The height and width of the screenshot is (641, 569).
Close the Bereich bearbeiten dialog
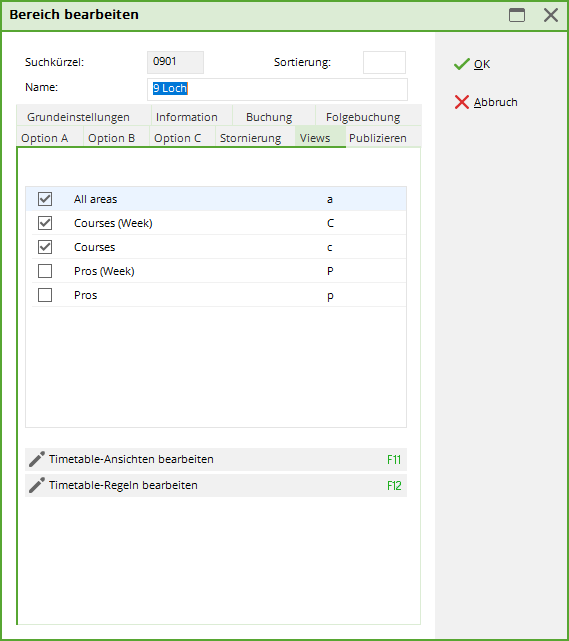click(x=551, y=15)
